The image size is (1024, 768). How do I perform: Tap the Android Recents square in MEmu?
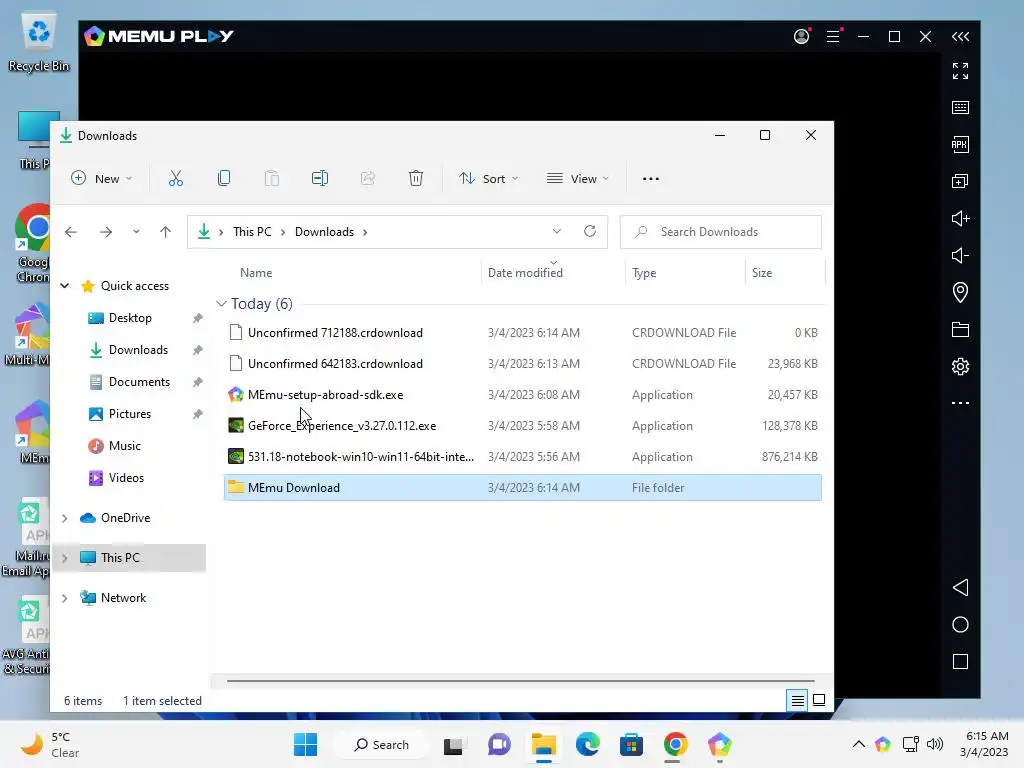coord(960,662)
